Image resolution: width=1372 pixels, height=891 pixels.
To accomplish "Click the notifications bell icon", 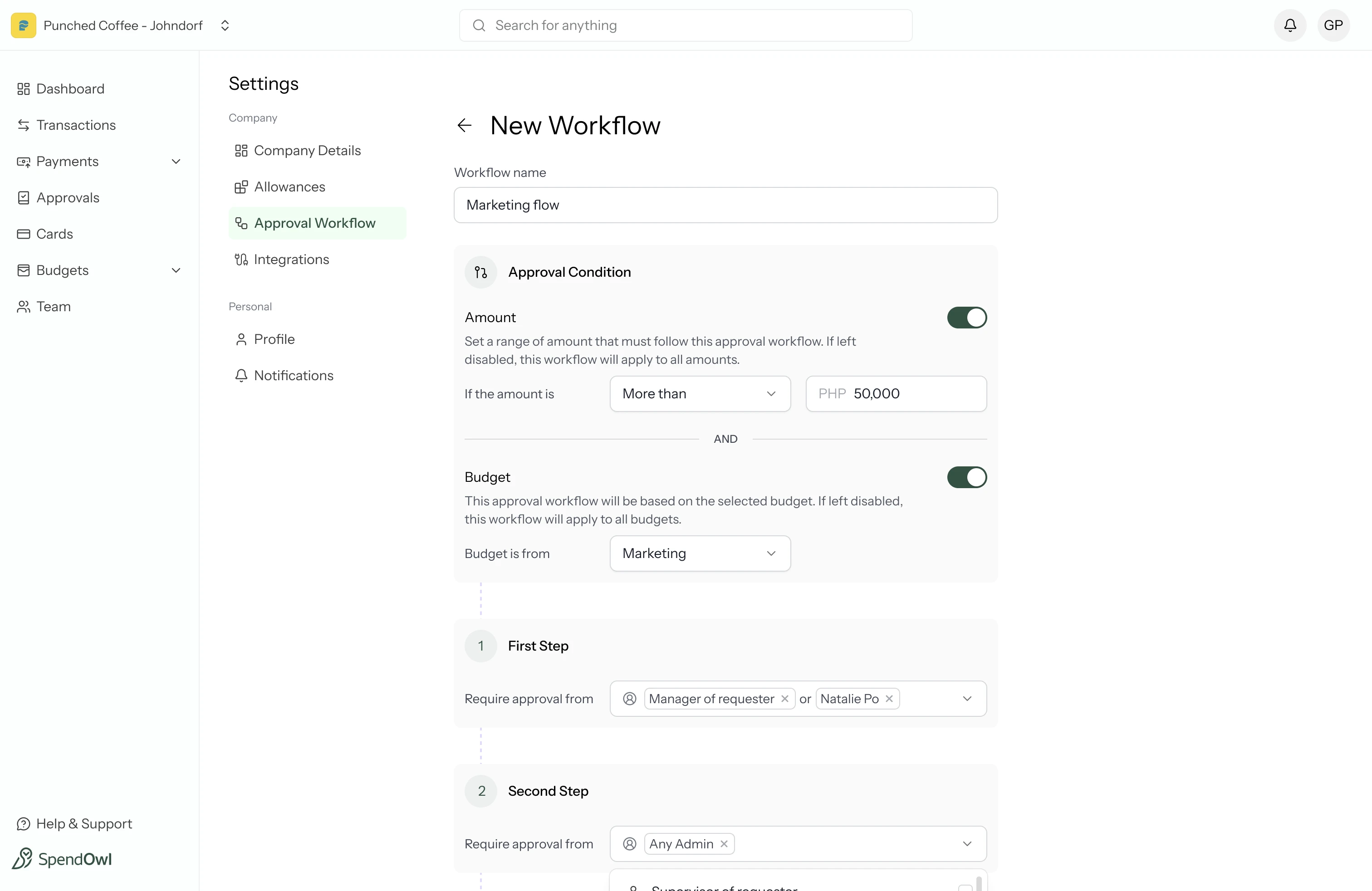I will [x=1290, y=25].
